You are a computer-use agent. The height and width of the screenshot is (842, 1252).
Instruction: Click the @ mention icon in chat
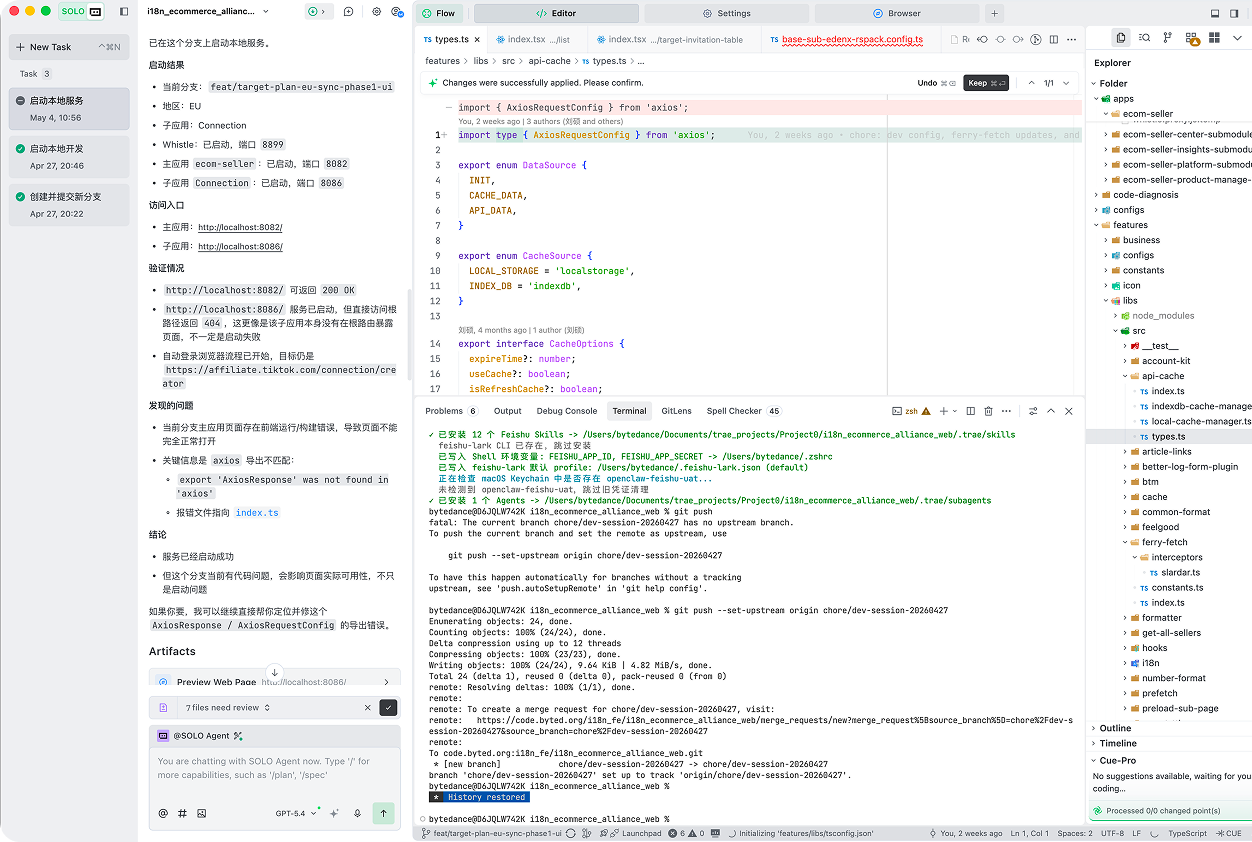click(163, 814)
